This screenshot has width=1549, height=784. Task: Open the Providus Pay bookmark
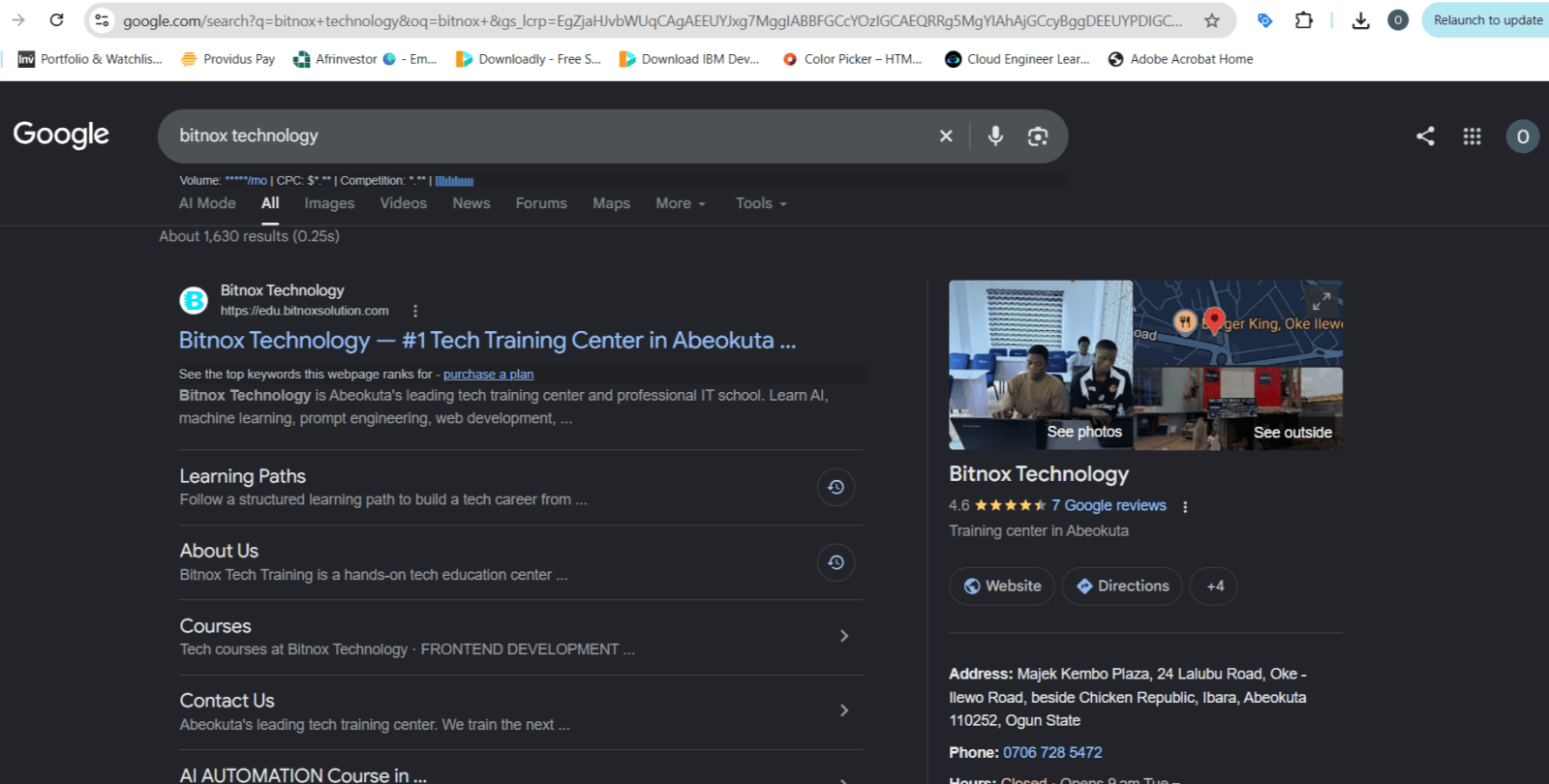228,59
